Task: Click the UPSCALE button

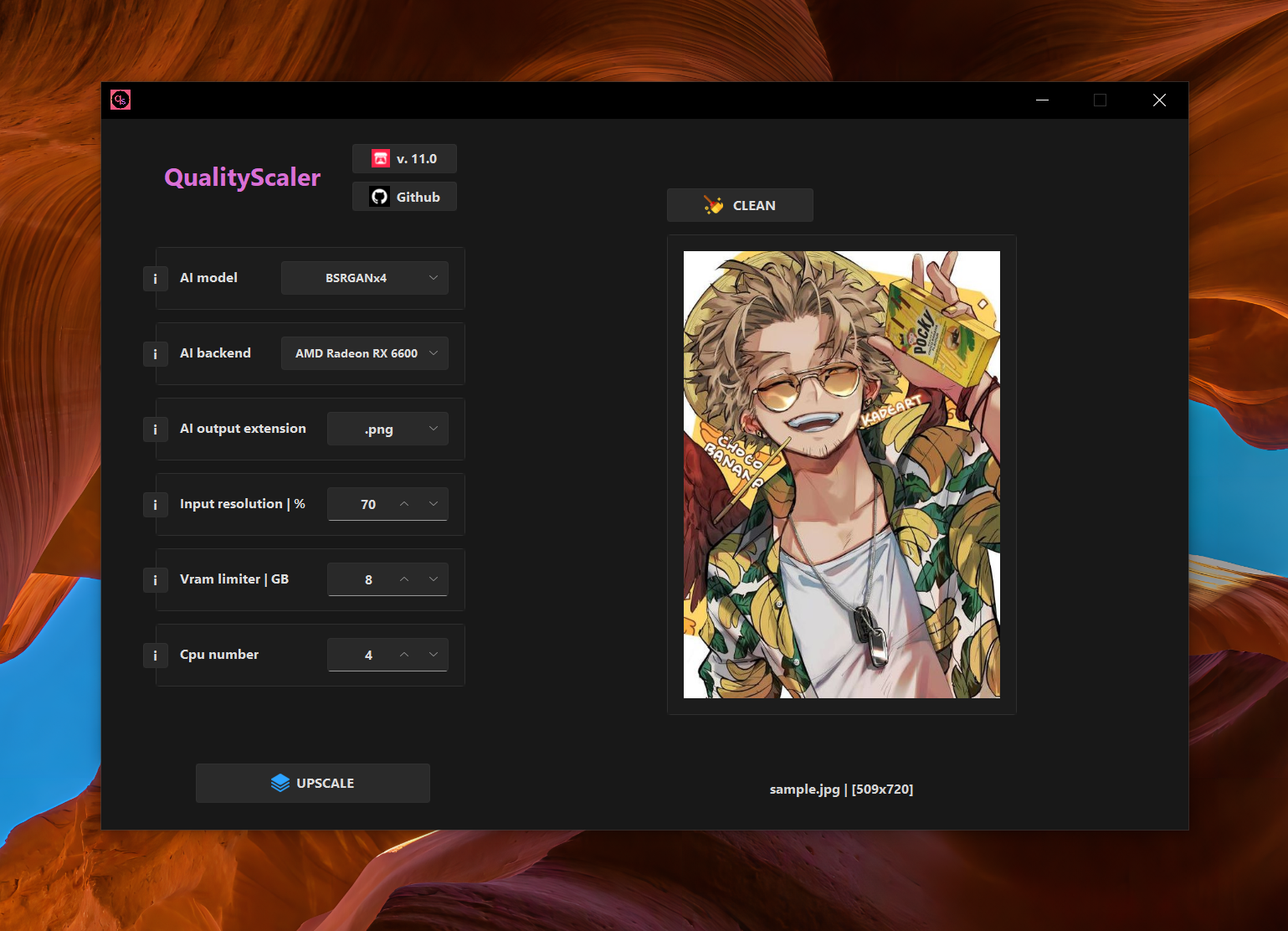Action: click(x=313, y=783)
